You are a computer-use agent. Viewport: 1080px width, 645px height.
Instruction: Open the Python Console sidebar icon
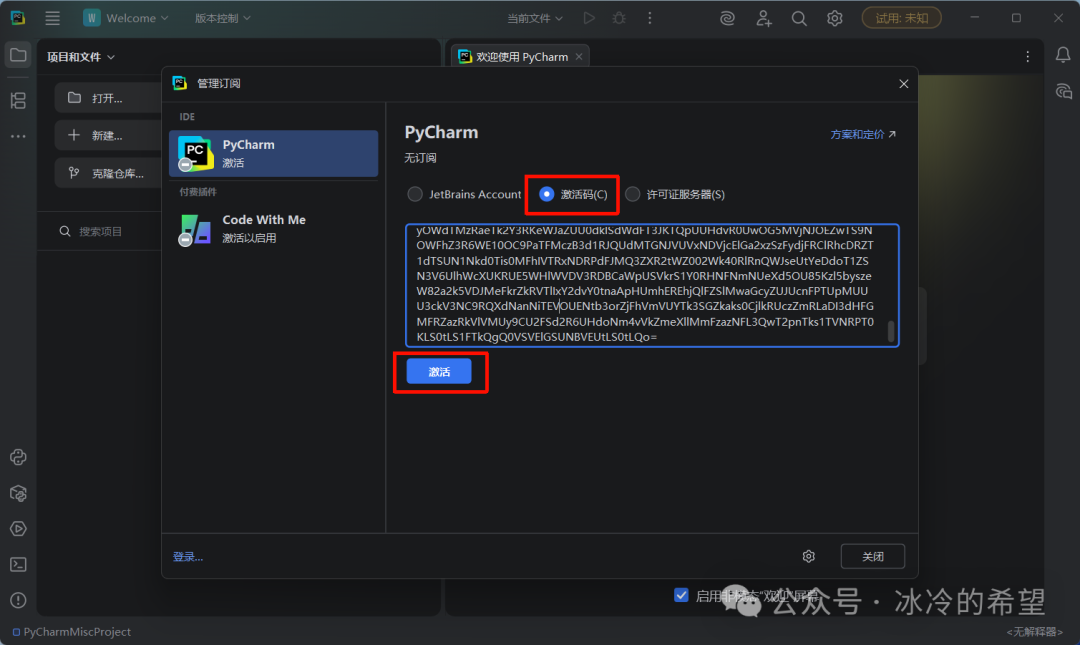[18, 458]
